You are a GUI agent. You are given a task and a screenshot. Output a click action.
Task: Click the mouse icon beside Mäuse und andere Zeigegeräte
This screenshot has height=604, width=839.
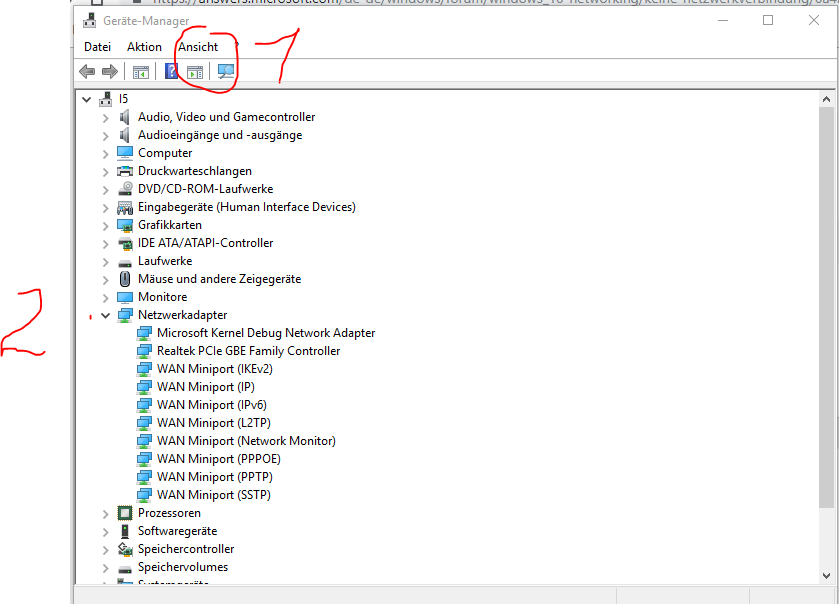[125, 279]
